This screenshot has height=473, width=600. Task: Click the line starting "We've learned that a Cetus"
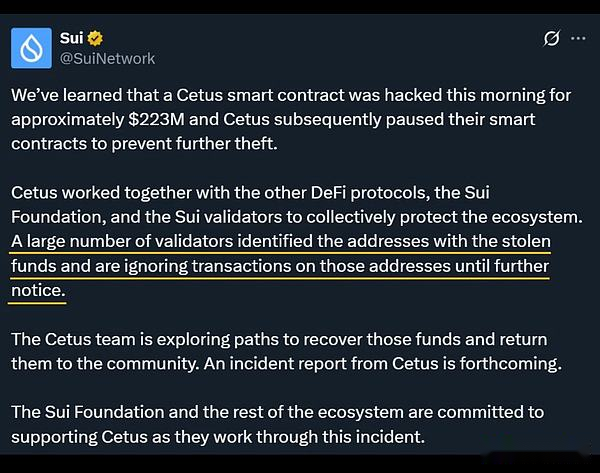[x=291, y=95]
